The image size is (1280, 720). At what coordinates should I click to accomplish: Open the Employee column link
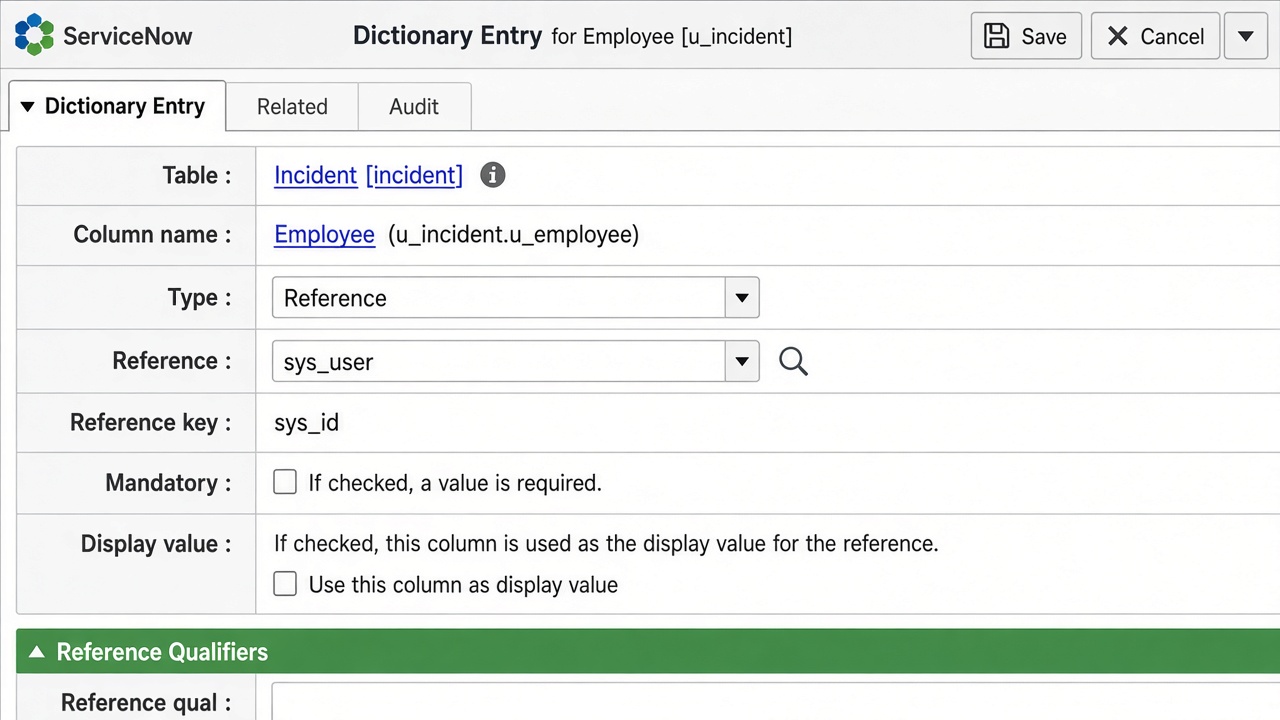pos(324,234)
